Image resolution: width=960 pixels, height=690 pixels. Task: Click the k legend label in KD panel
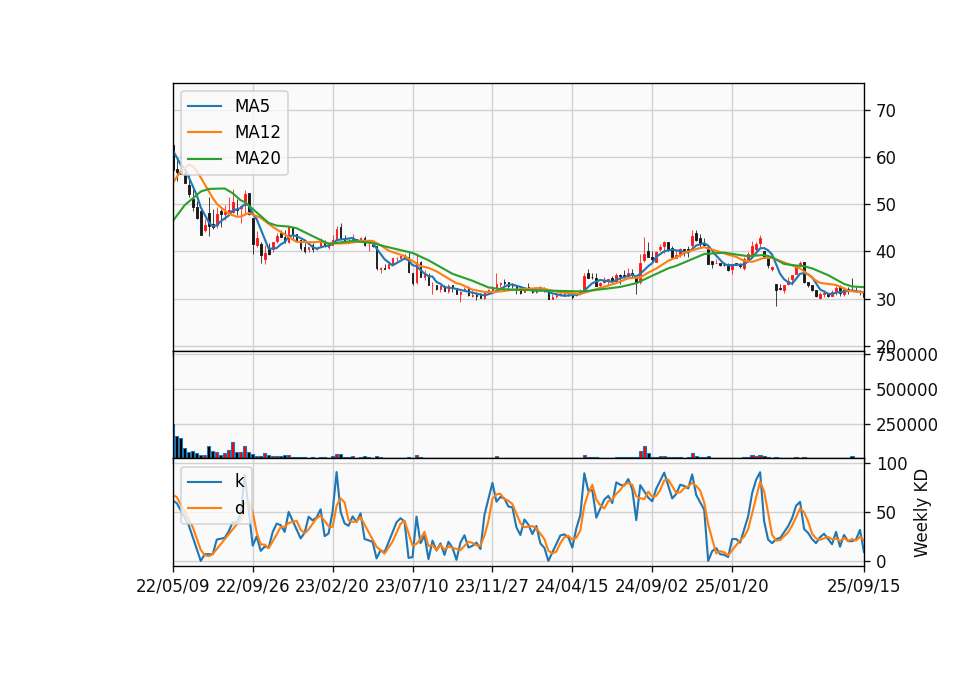point(239,481)
